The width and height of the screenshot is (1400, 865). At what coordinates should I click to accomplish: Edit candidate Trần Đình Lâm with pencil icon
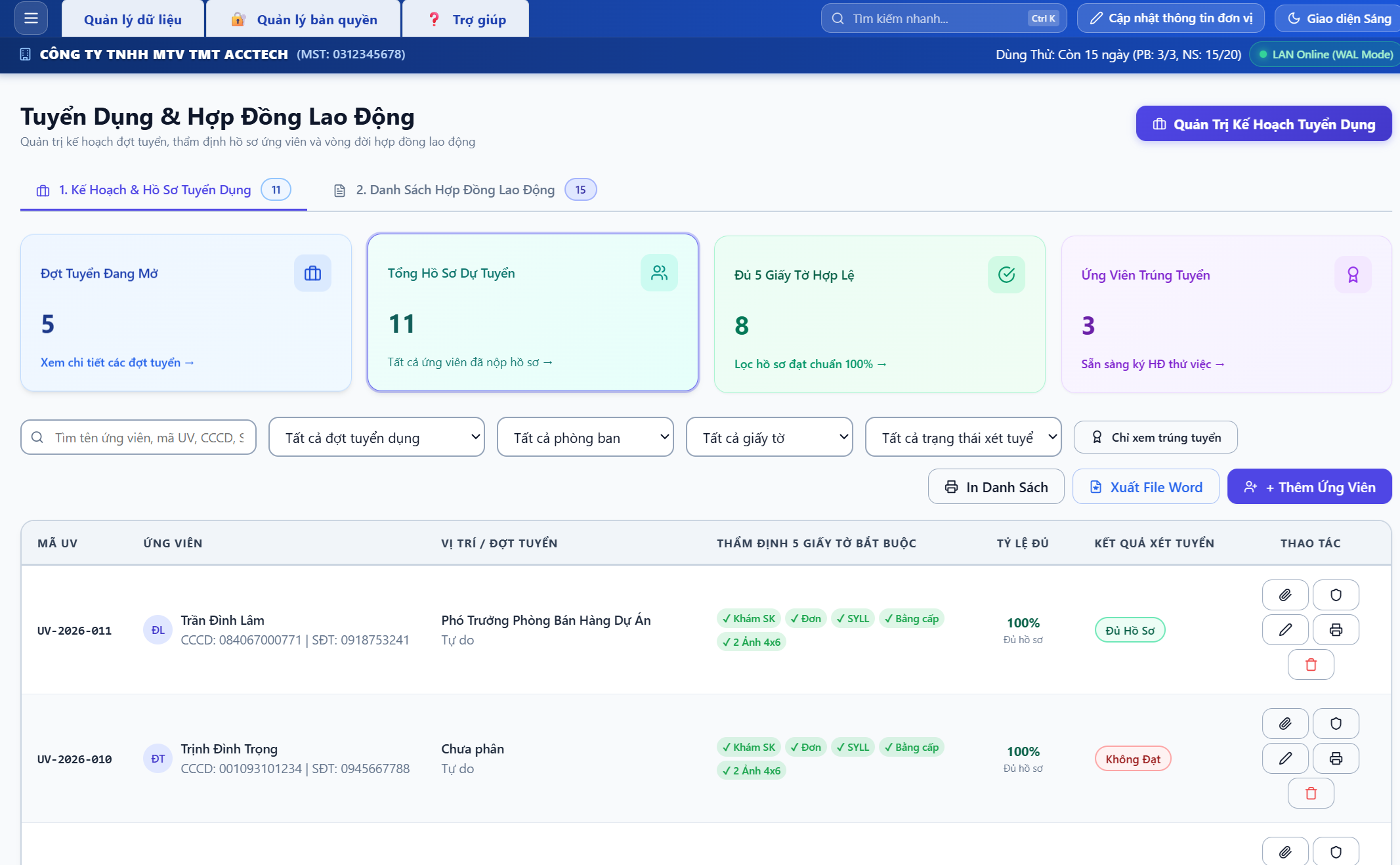click(x=1285, y=630)
